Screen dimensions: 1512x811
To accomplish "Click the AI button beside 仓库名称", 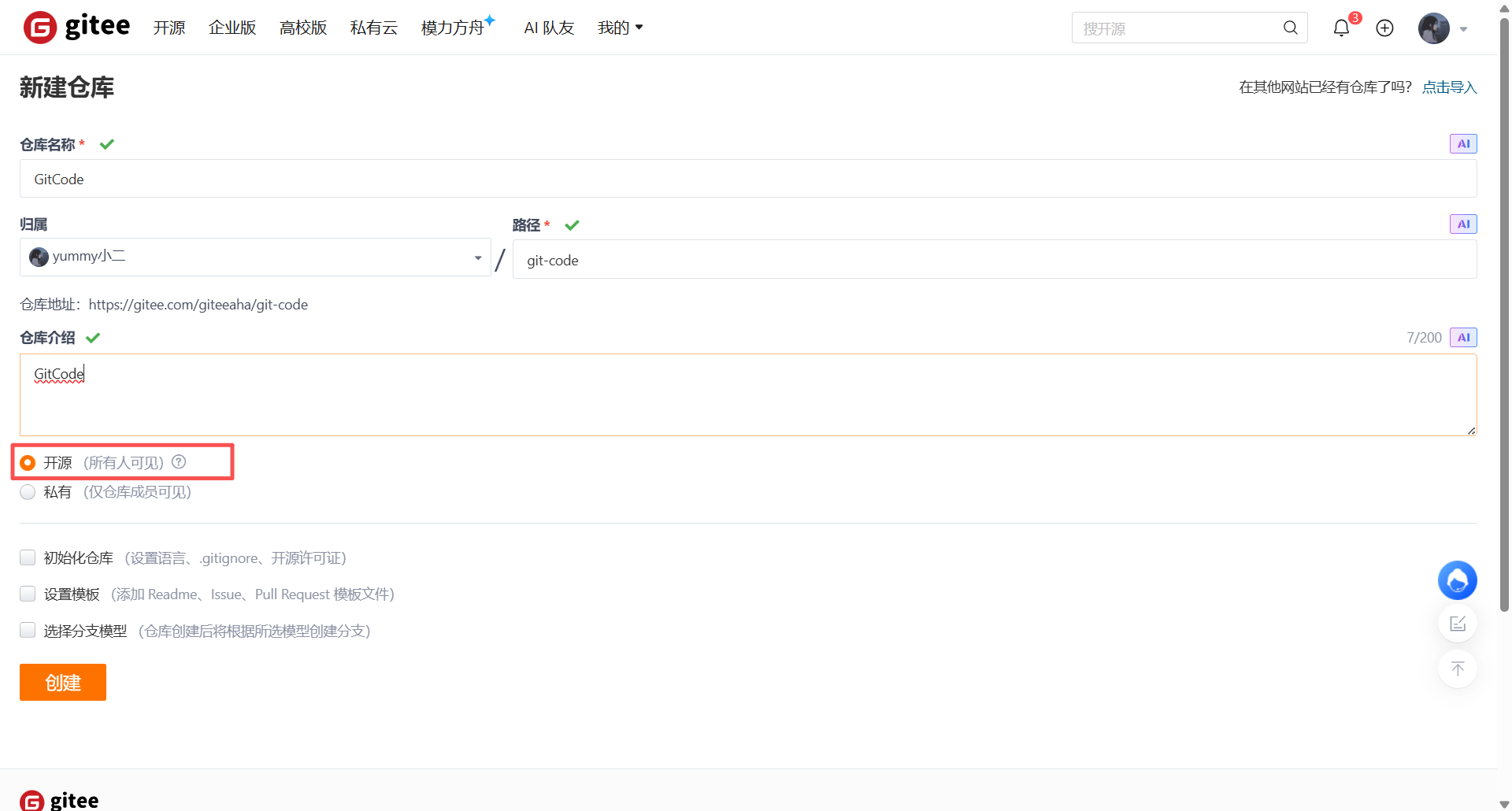I will [x=1463, y=144].
